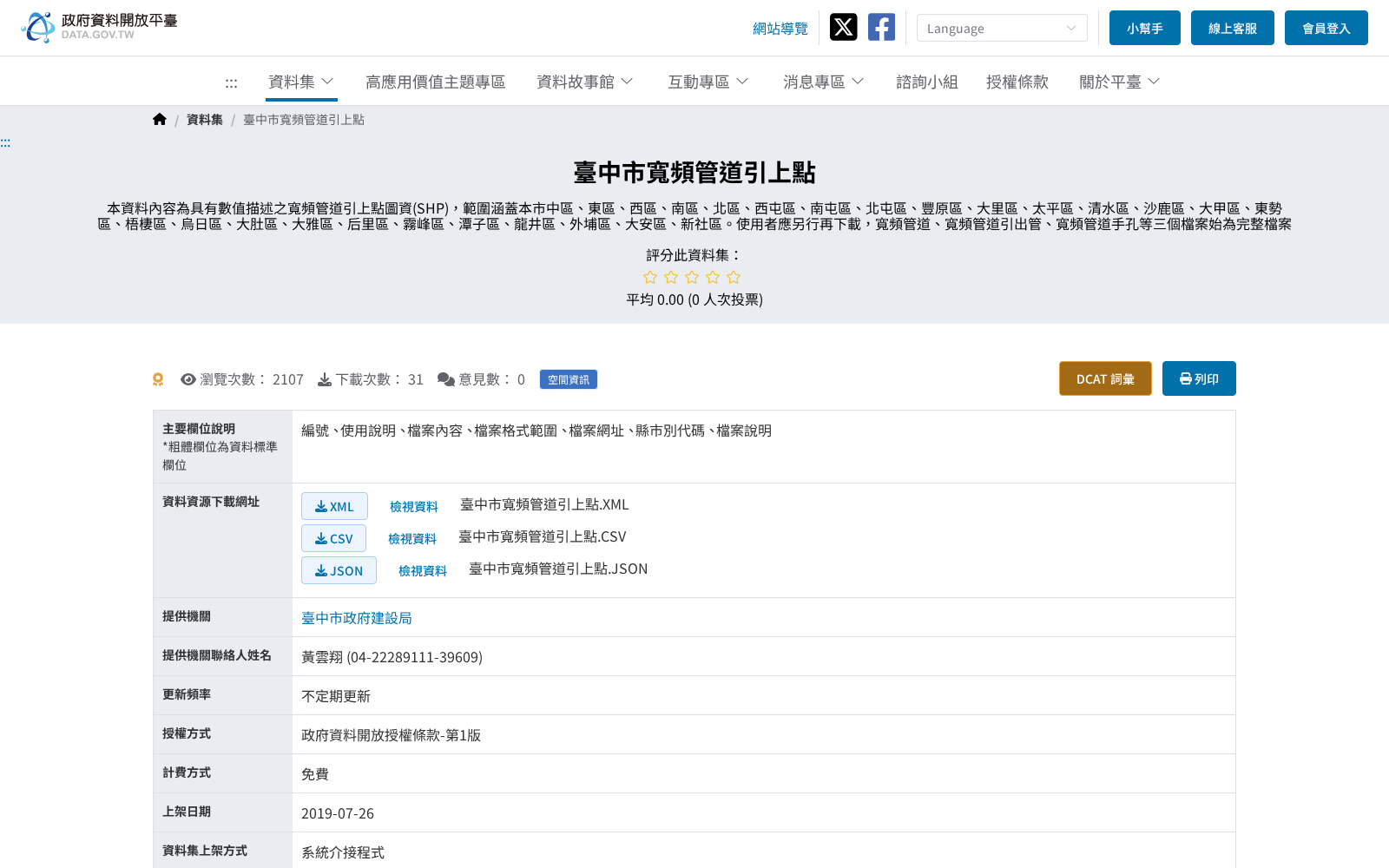Click the 線上客服 button
This screenshot has height=868, width=1389.
(x=1233, y=28)
